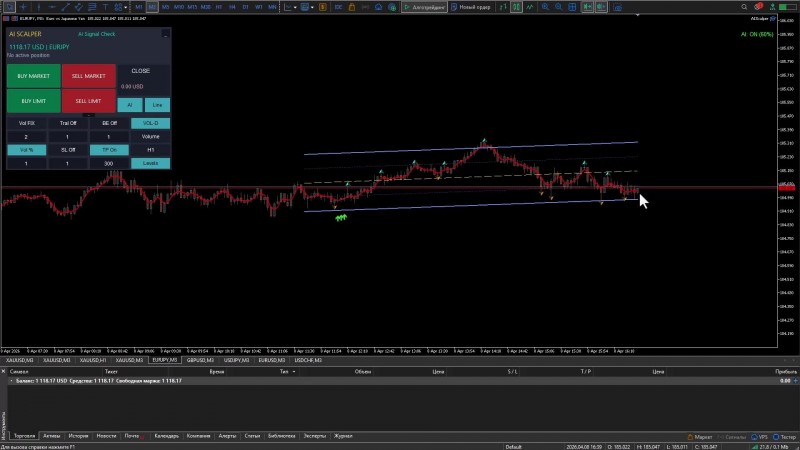Click the orange dollar toolbar icon
The image size is (800, 450).
(x=323, y=7)
